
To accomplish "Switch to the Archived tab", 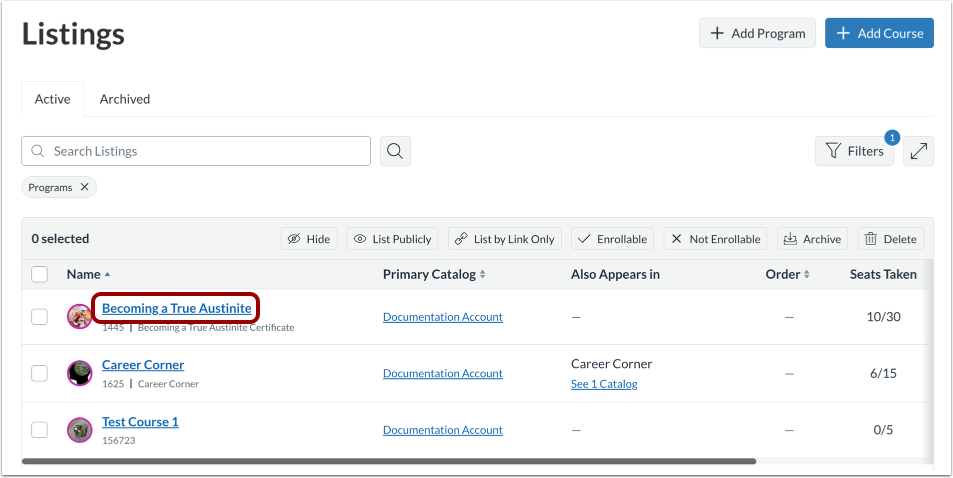I will point(125,99).
